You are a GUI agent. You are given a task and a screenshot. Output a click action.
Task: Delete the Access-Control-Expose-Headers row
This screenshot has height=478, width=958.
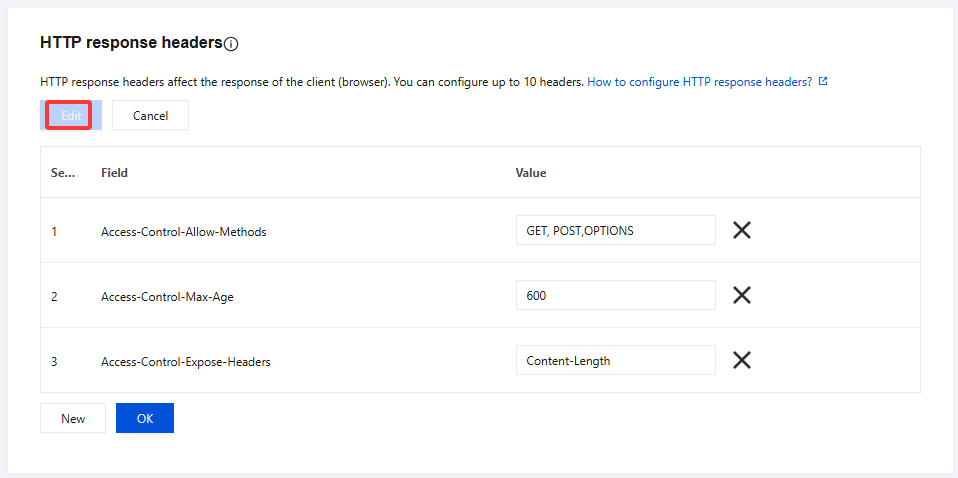pos(742,360)
